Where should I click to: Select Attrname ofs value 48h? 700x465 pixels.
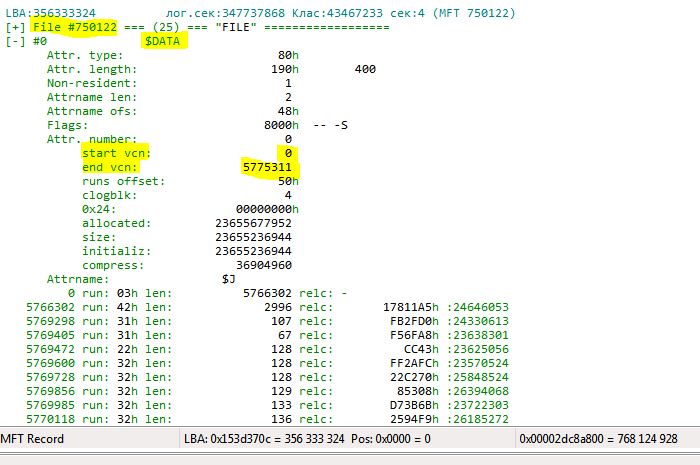coord(288,111)
